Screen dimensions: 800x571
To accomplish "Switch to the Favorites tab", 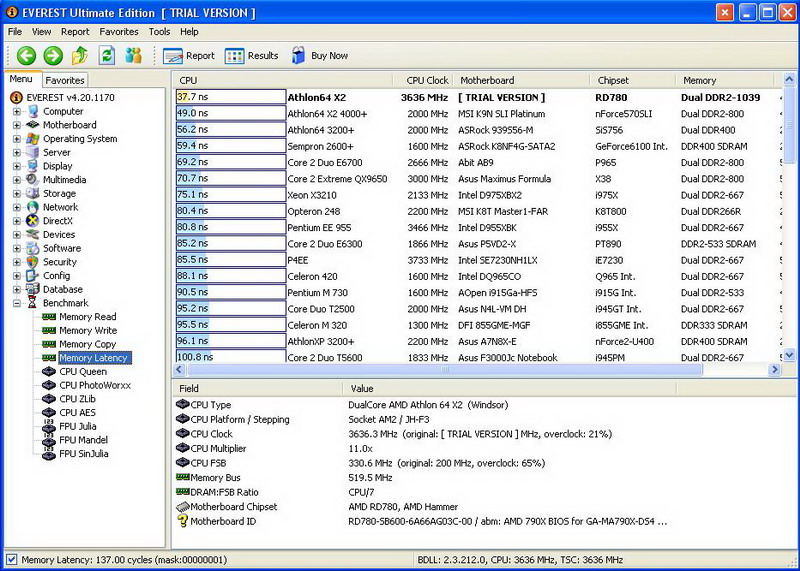I will (x=65, y=80).
